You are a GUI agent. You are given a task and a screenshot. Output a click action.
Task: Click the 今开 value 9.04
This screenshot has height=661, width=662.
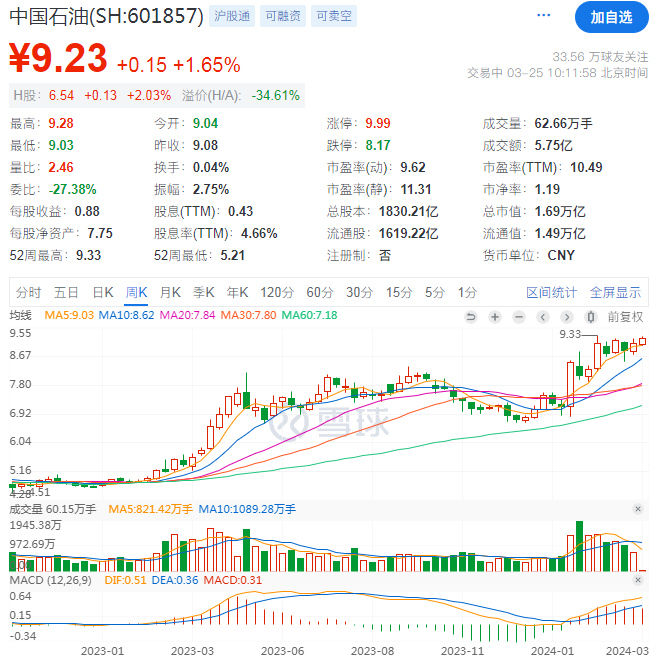205,123
